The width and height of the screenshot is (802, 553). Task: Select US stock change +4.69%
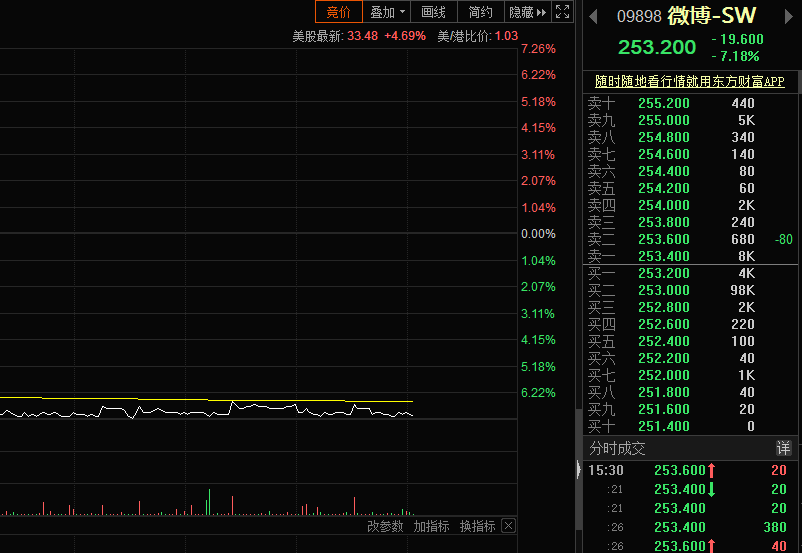point(405,36)
